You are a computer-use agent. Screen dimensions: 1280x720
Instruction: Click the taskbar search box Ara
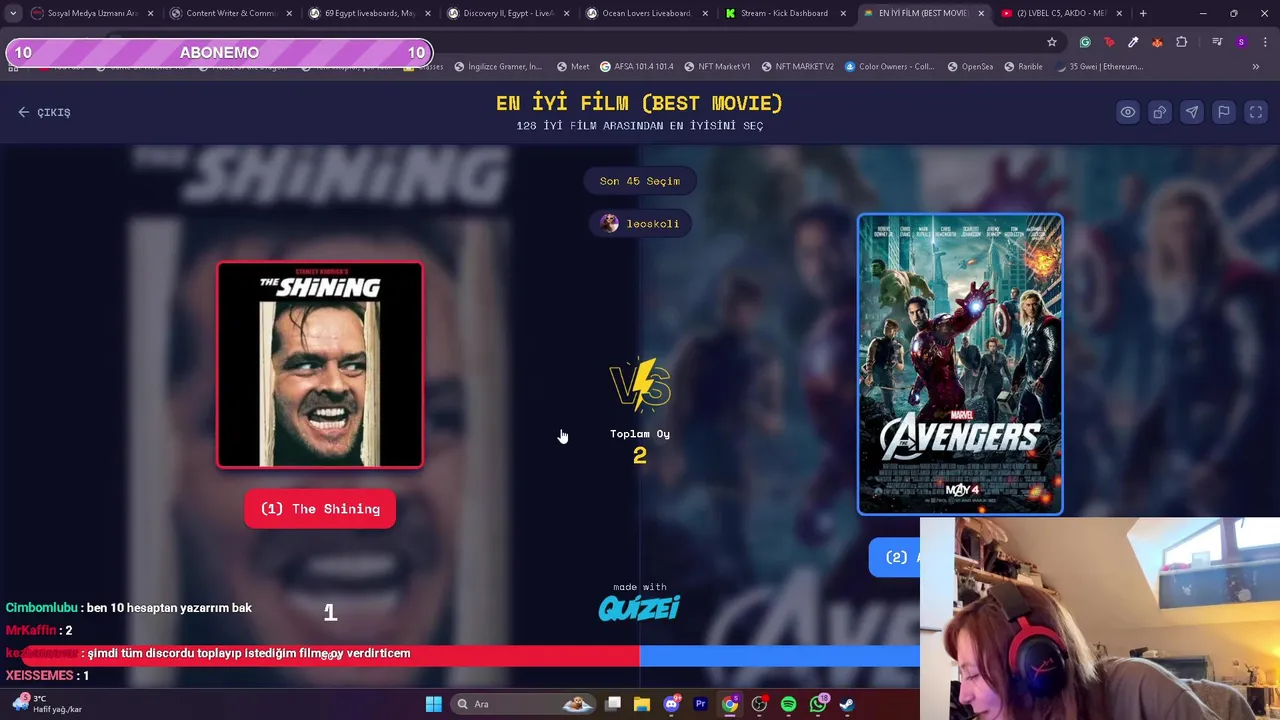click(524, 704)
